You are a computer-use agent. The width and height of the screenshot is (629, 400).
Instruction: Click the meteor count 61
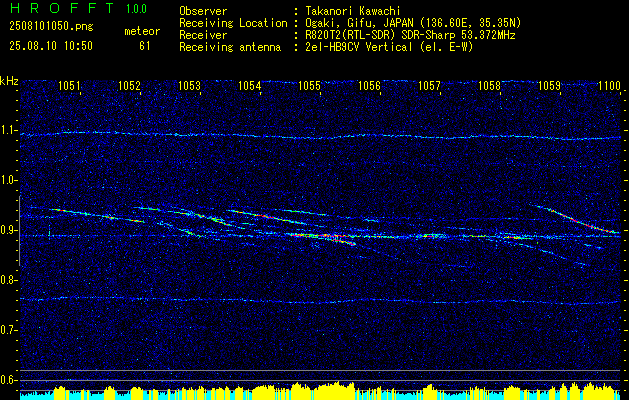point(145,46)
